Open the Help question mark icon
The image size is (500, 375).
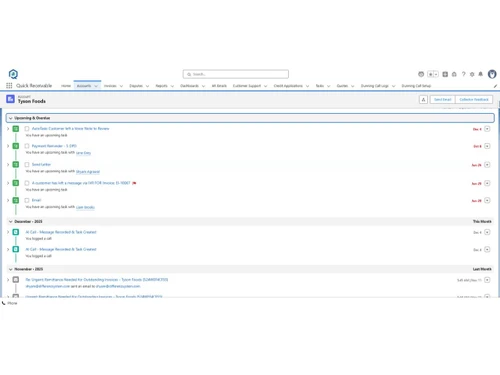tap(463, 74)
